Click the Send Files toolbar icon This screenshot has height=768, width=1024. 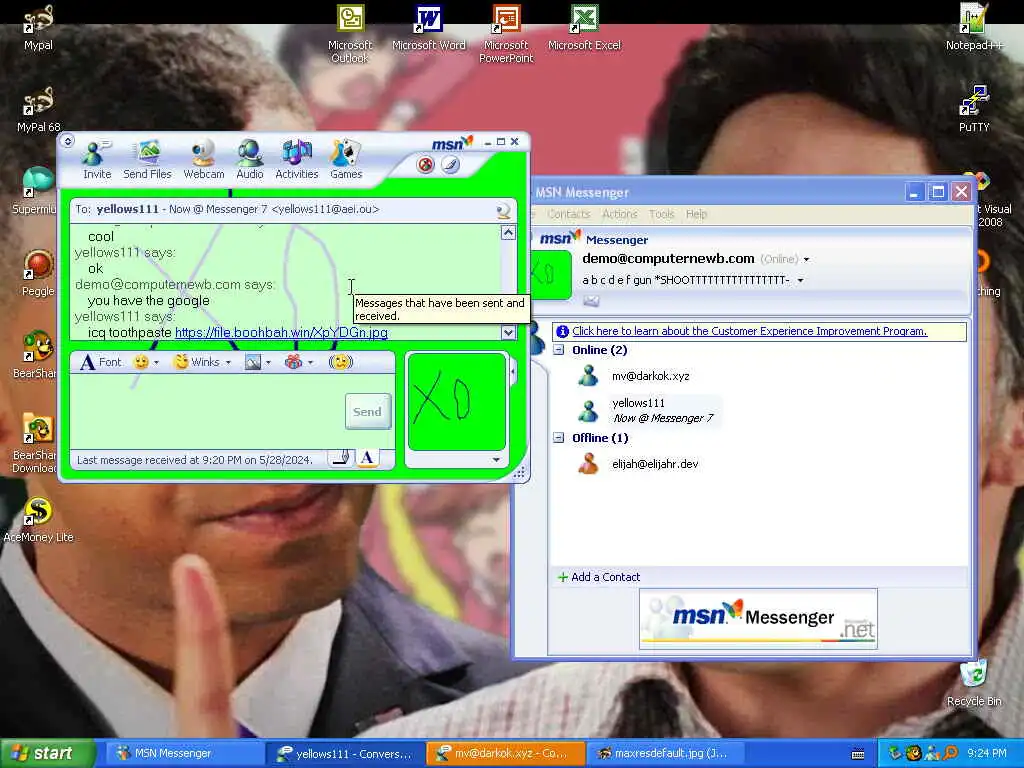click(147, 159)
